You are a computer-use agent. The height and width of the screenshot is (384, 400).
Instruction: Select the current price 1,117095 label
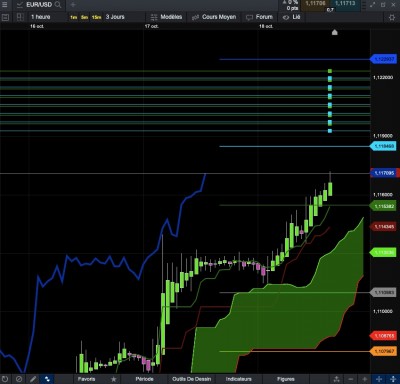[x=385, y=173]
